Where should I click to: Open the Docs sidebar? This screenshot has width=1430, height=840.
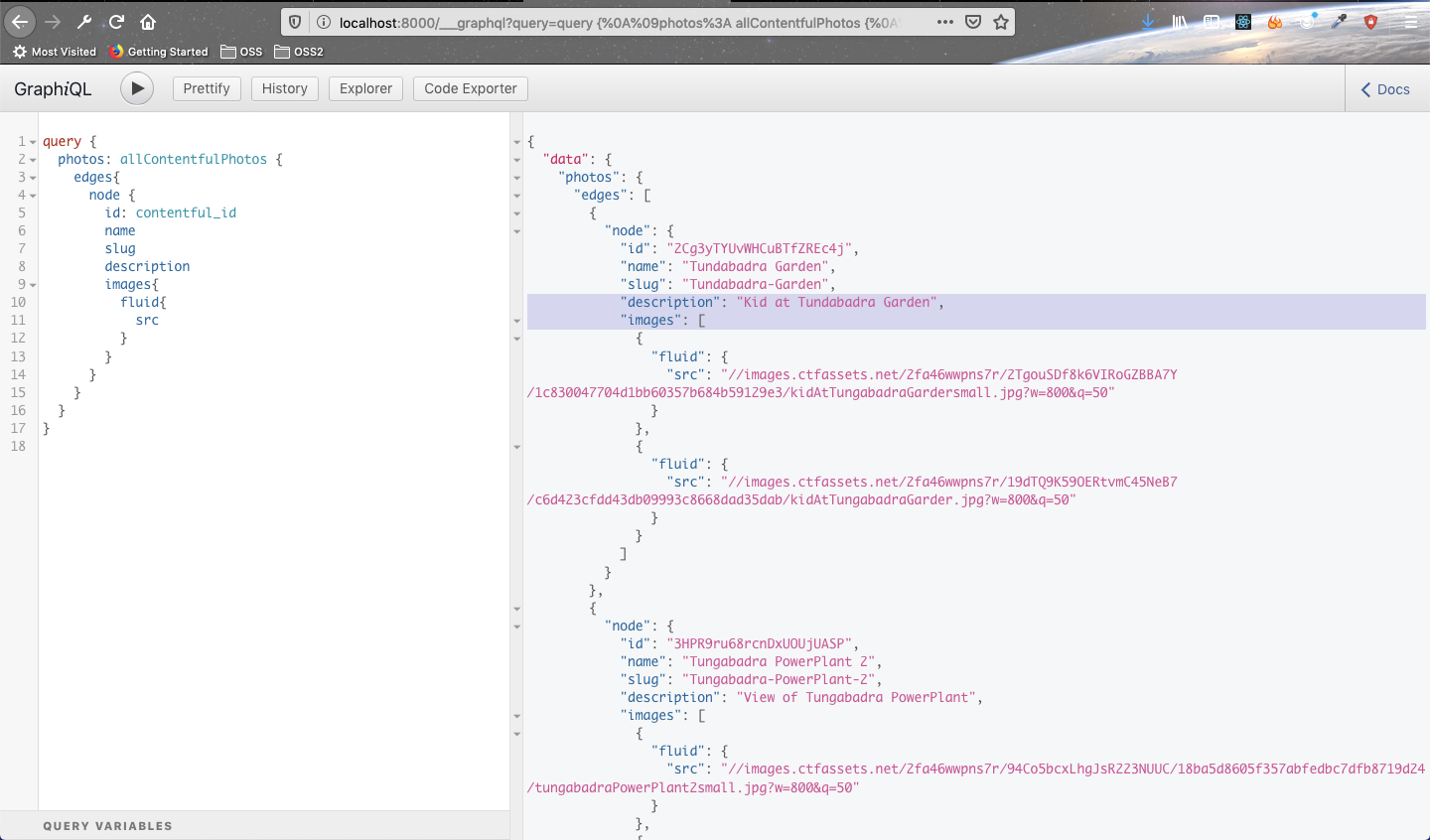click(x=1385, y=89)
